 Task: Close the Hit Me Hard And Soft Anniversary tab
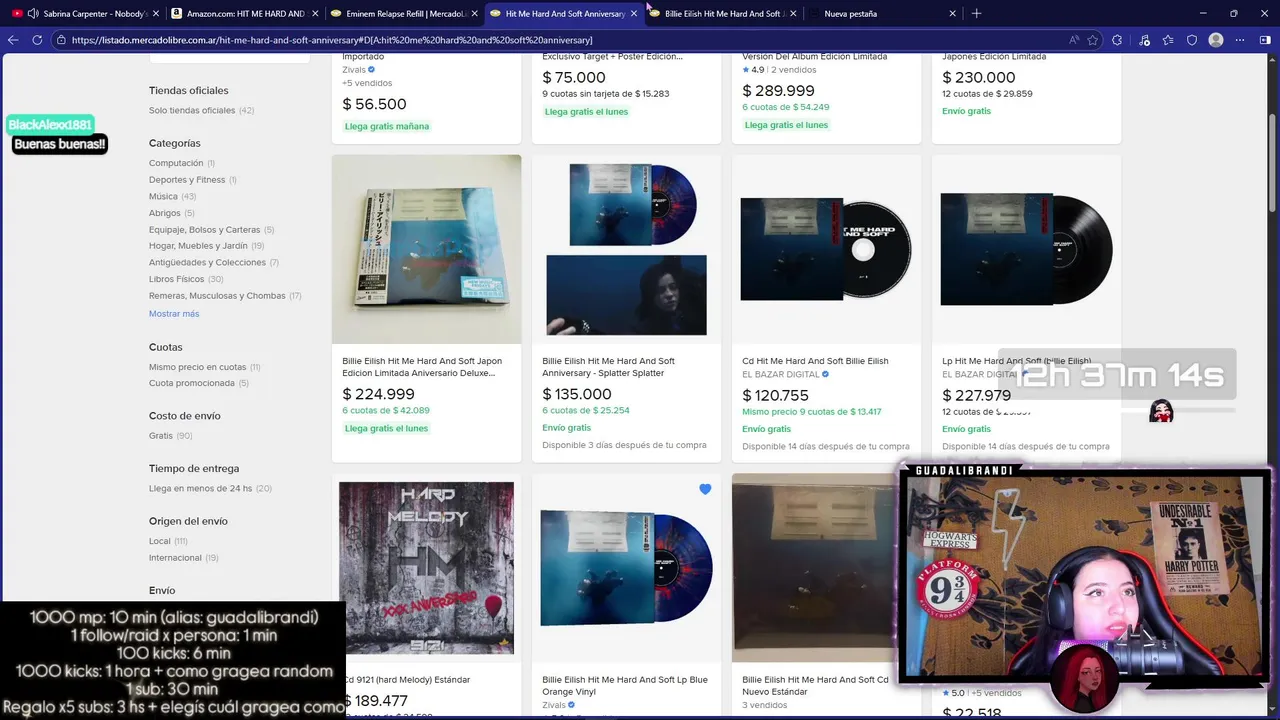633,13
